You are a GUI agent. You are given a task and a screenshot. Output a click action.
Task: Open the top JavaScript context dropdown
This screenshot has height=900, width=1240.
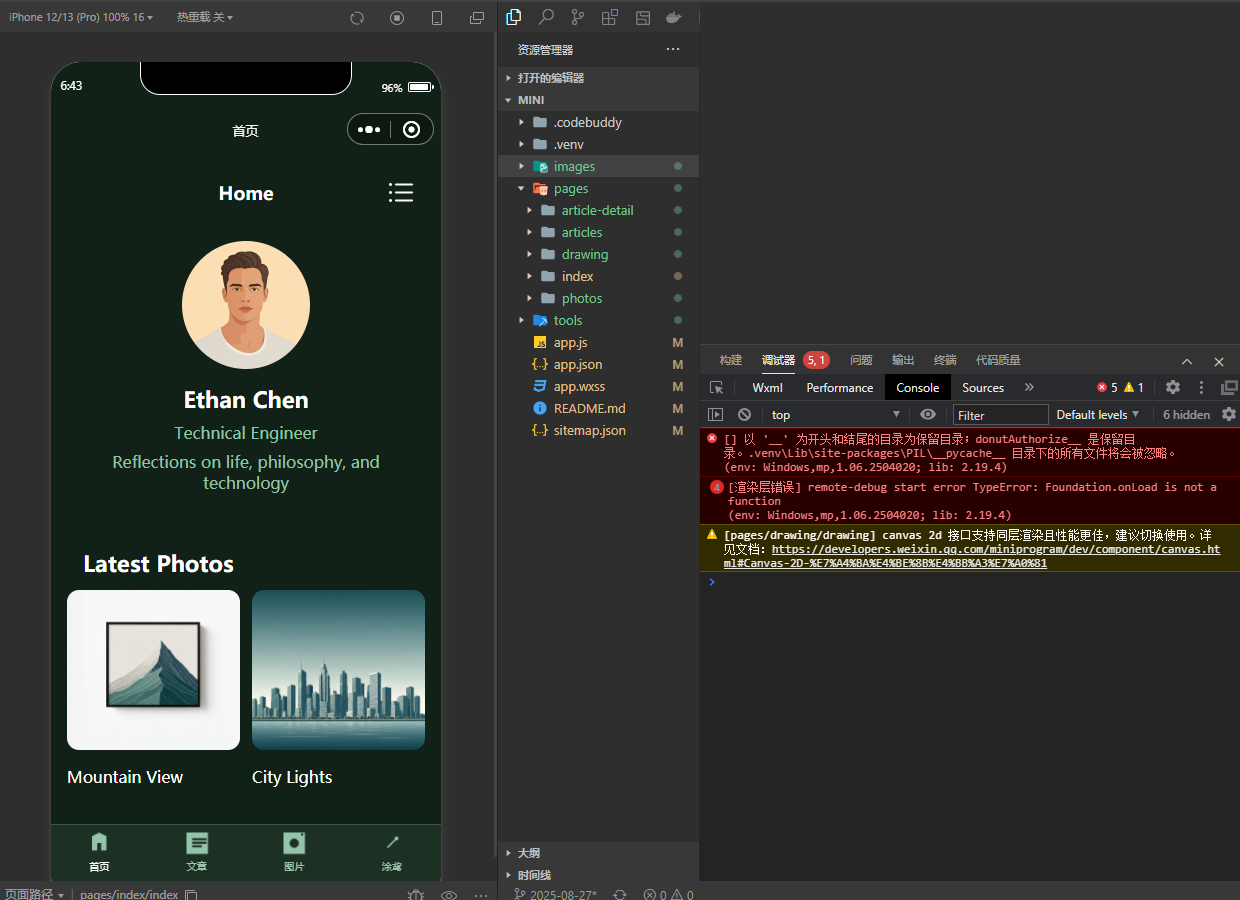tap(836, 414)
